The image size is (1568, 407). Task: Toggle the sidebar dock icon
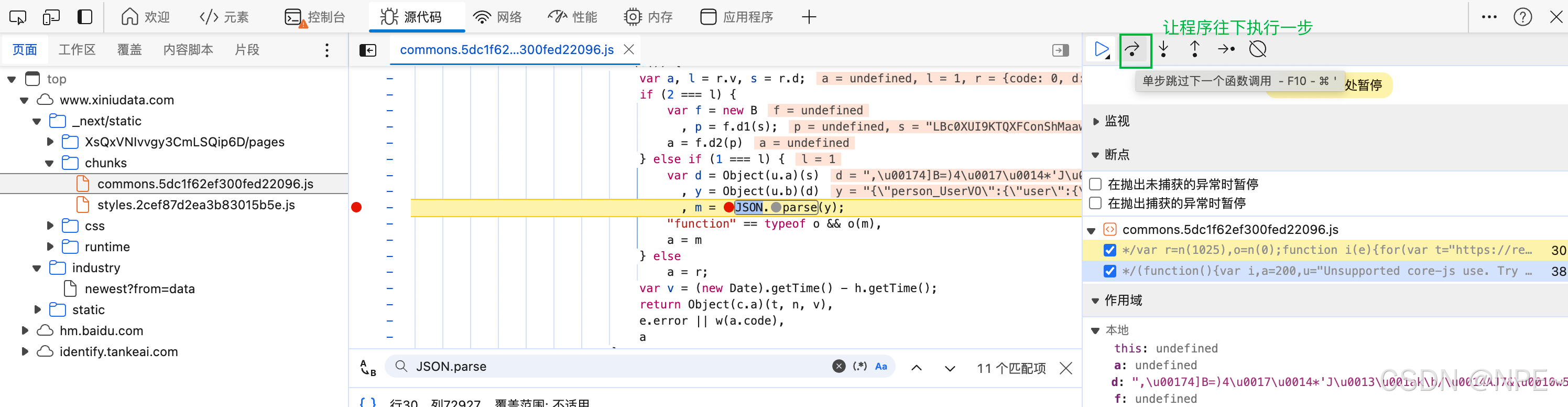click(x=85, y=17)
